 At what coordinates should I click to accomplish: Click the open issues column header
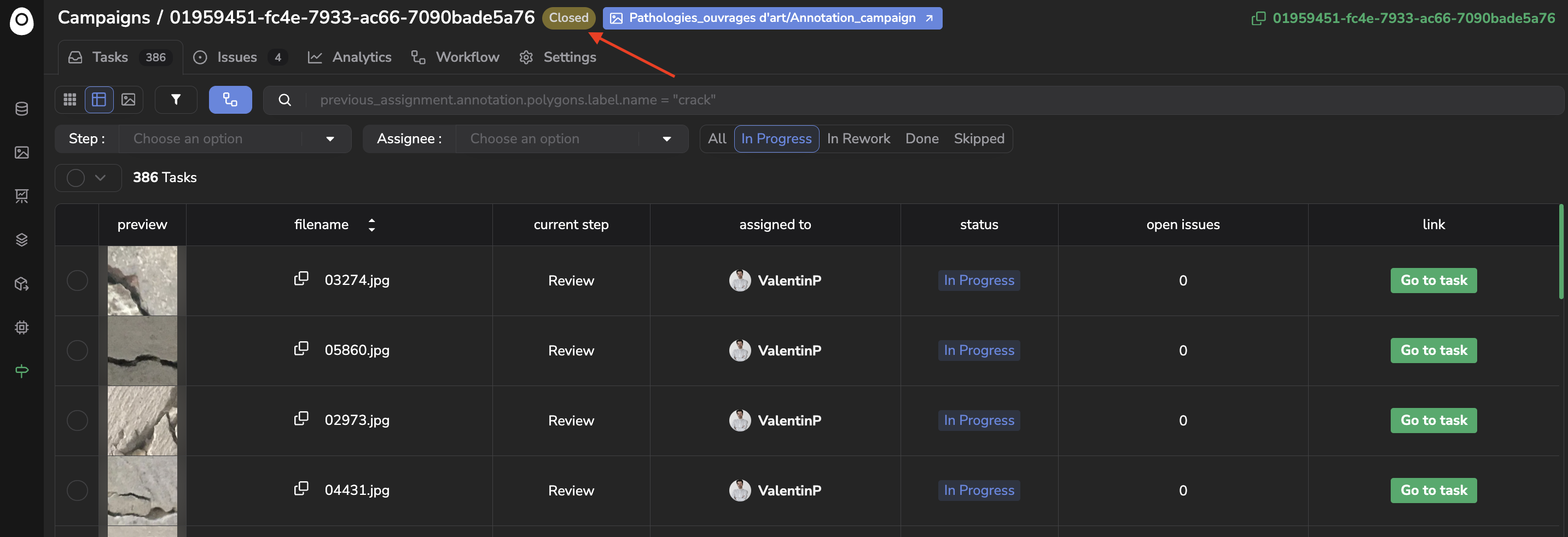(1183, 224)
